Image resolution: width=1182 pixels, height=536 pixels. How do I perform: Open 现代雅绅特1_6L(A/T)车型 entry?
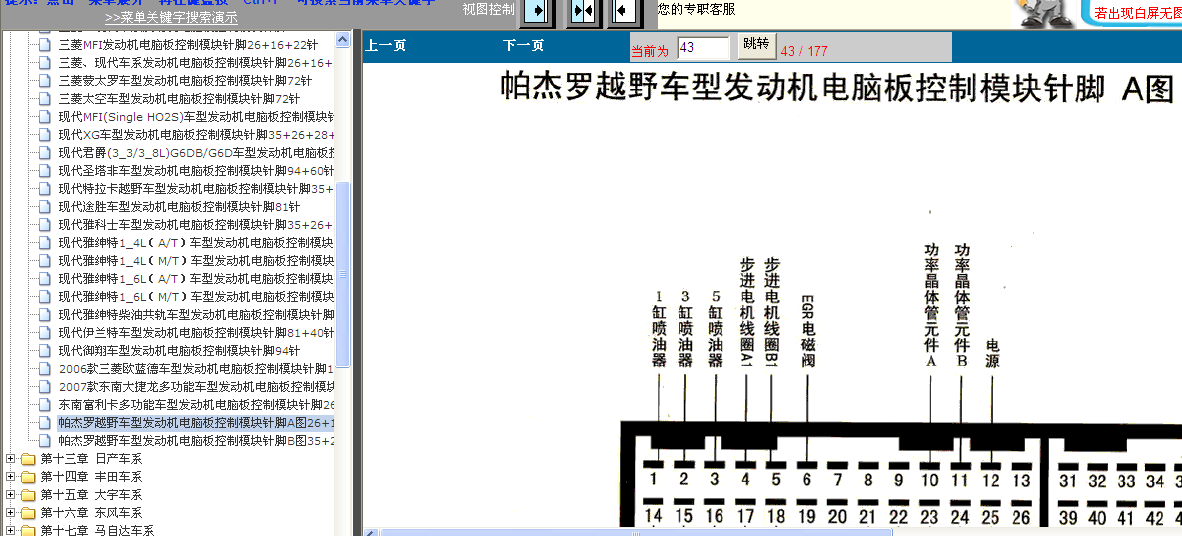(195, 279)
